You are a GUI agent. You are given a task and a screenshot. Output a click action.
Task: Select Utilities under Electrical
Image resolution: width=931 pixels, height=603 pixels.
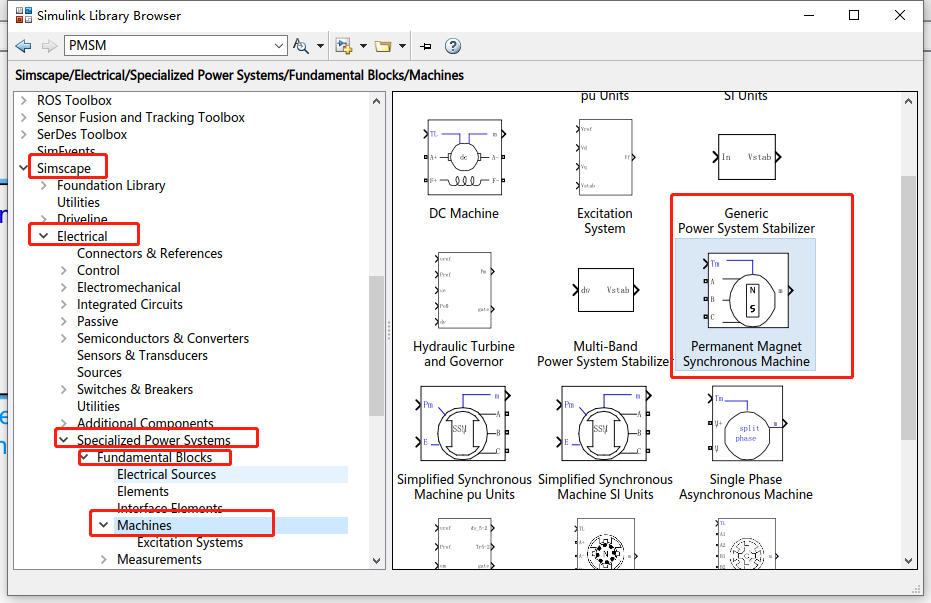pyautogui.click(x=99, y=407)
